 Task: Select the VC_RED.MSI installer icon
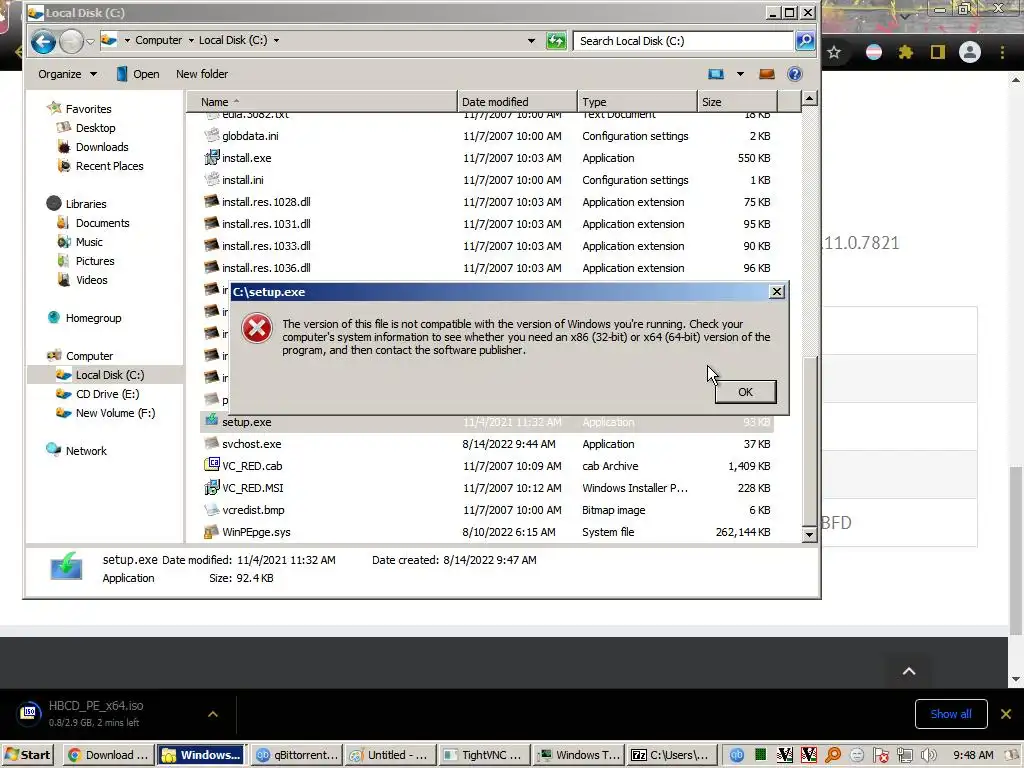point(211,487)
